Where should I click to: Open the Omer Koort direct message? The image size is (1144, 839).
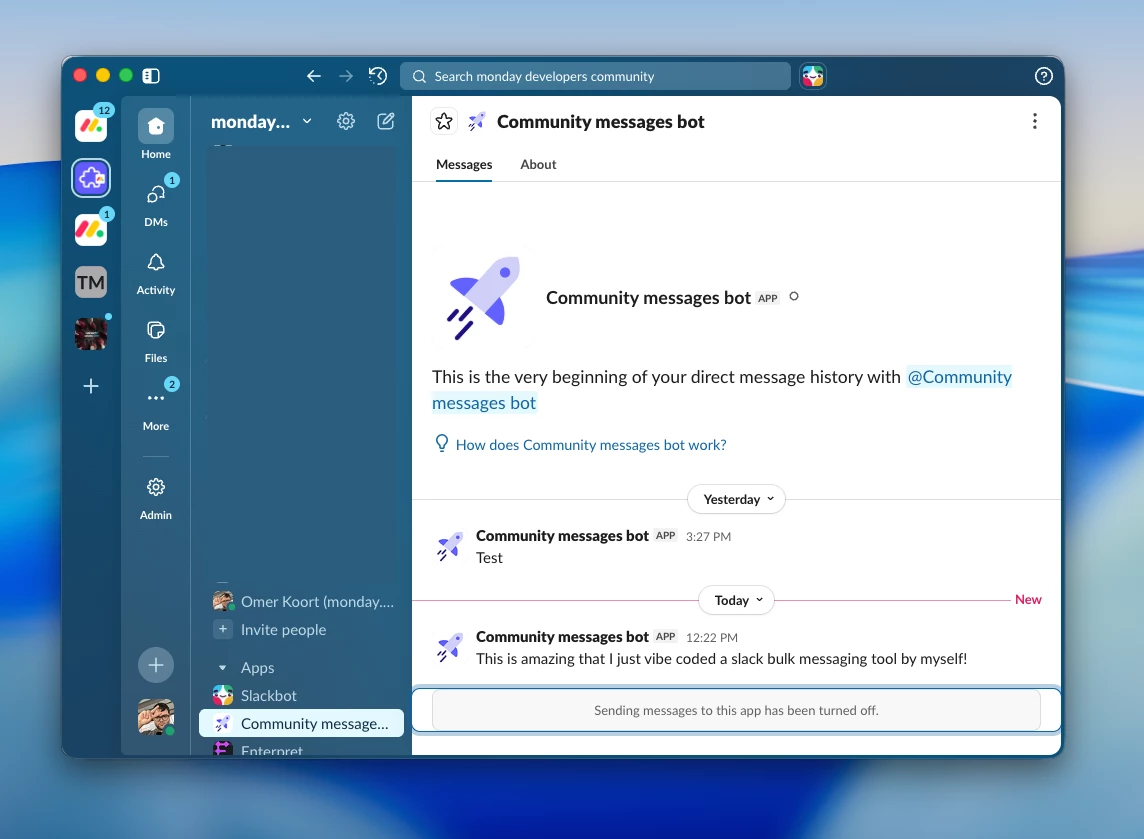click(x=303, y=602)
